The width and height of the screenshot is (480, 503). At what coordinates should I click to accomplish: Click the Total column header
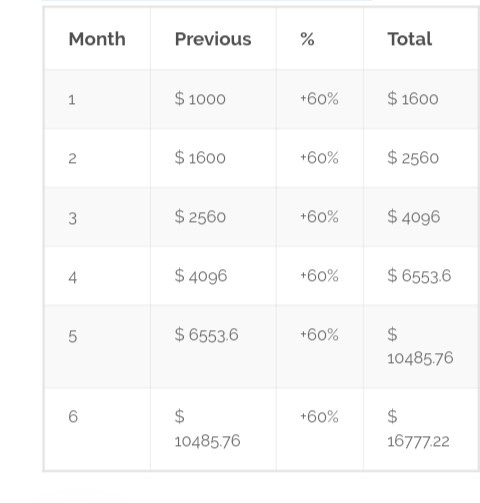tap(410, 39)
